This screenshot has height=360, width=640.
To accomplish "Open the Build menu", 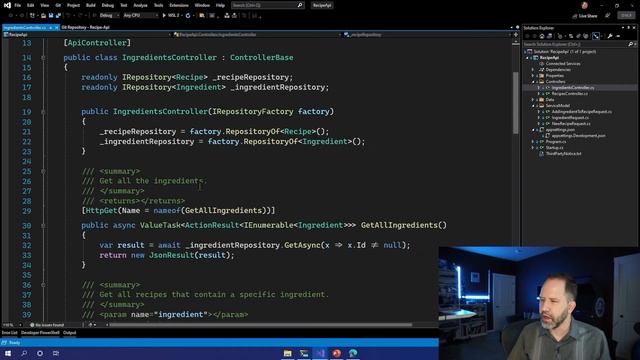I will pyautogui.click(x=91, y=5).
